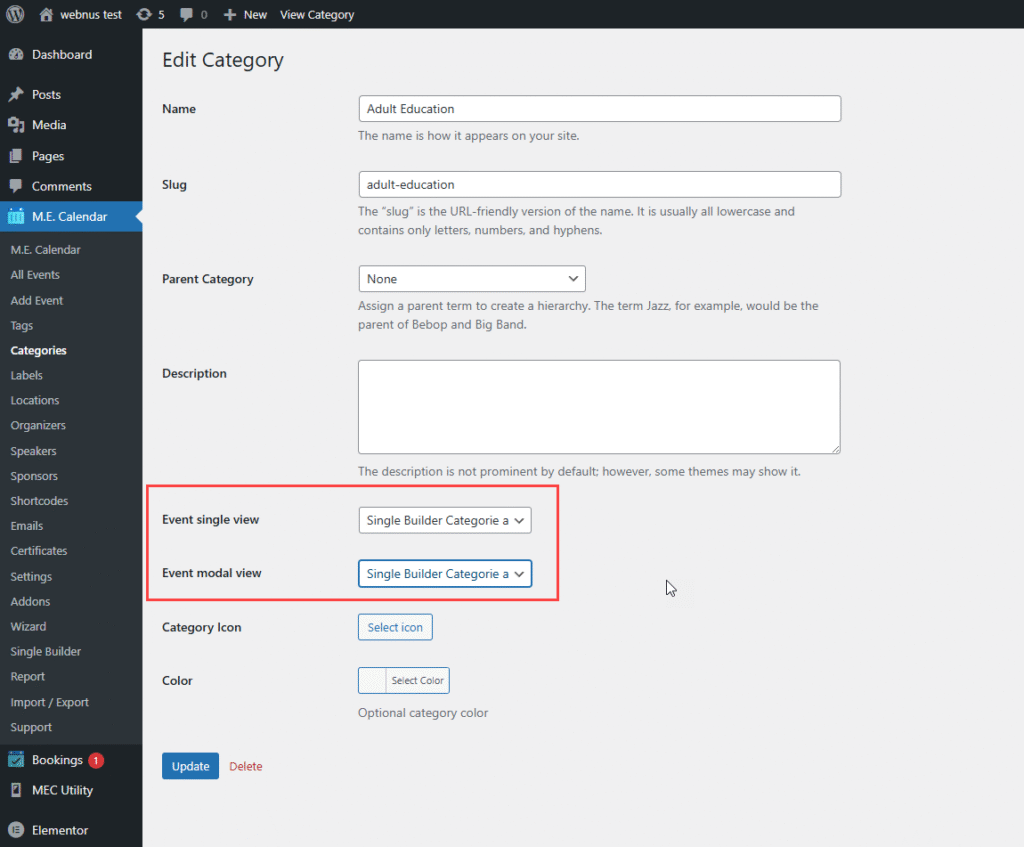
Task: Open Bookings in the sidebar
Action: (57, 760)
